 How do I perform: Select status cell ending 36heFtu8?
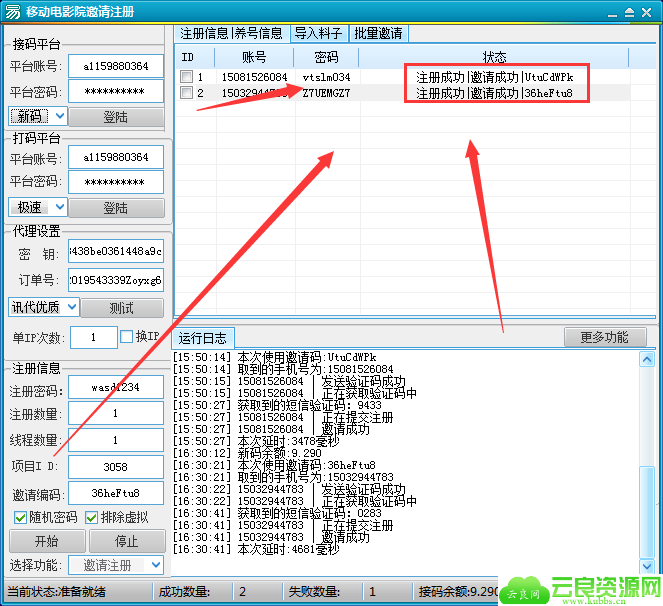495,93
